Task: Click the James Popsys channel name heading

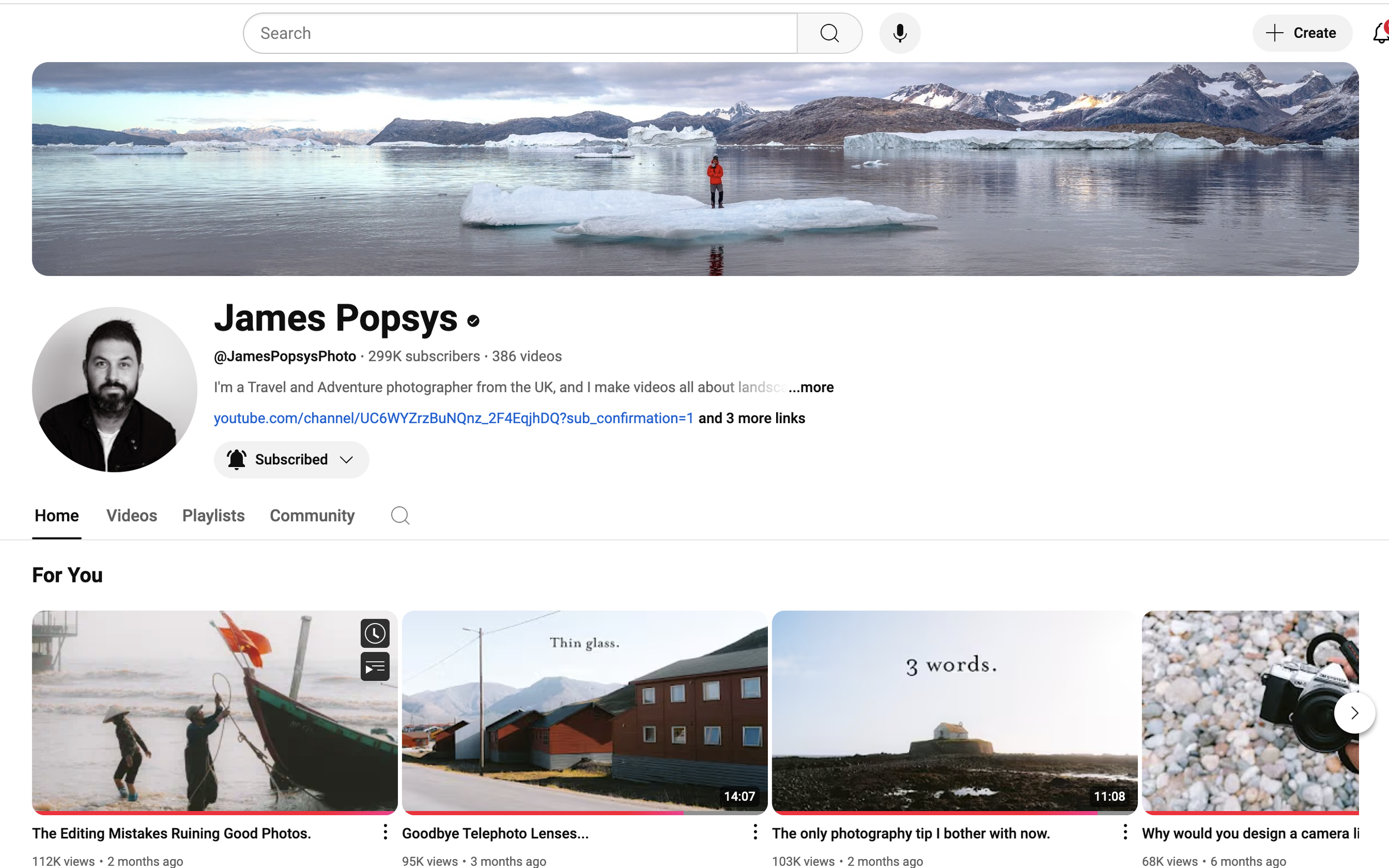Action: [336, 318]
